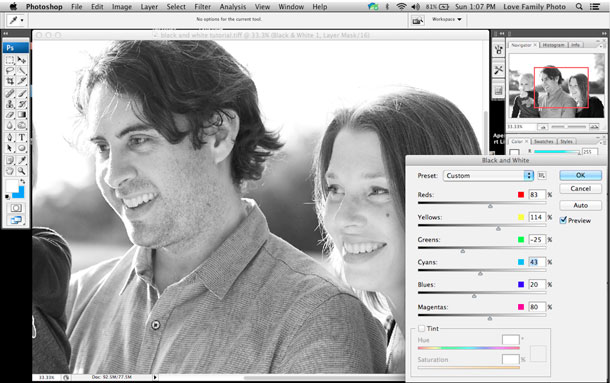Open the status bar info arrow menu

[155, 377]
